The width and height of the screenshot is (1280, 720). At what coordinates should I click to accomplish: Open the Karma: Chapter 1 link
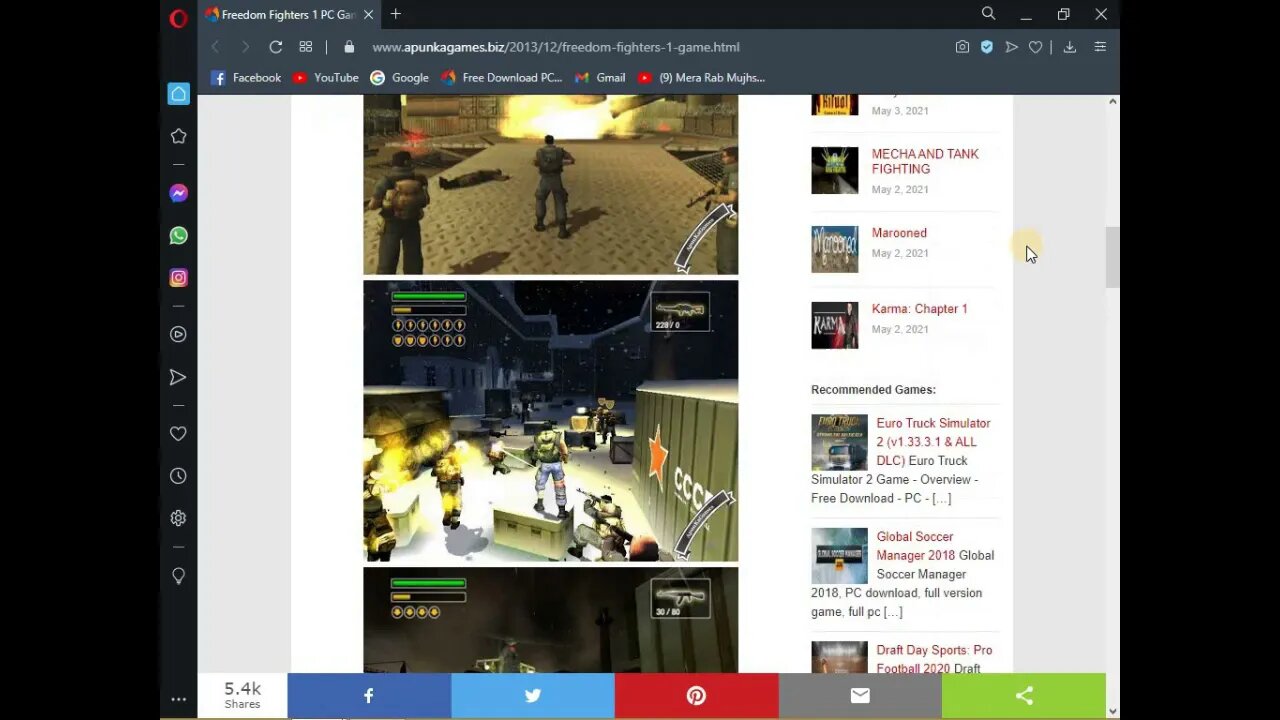pyautogui.click(x=919, y=309)
